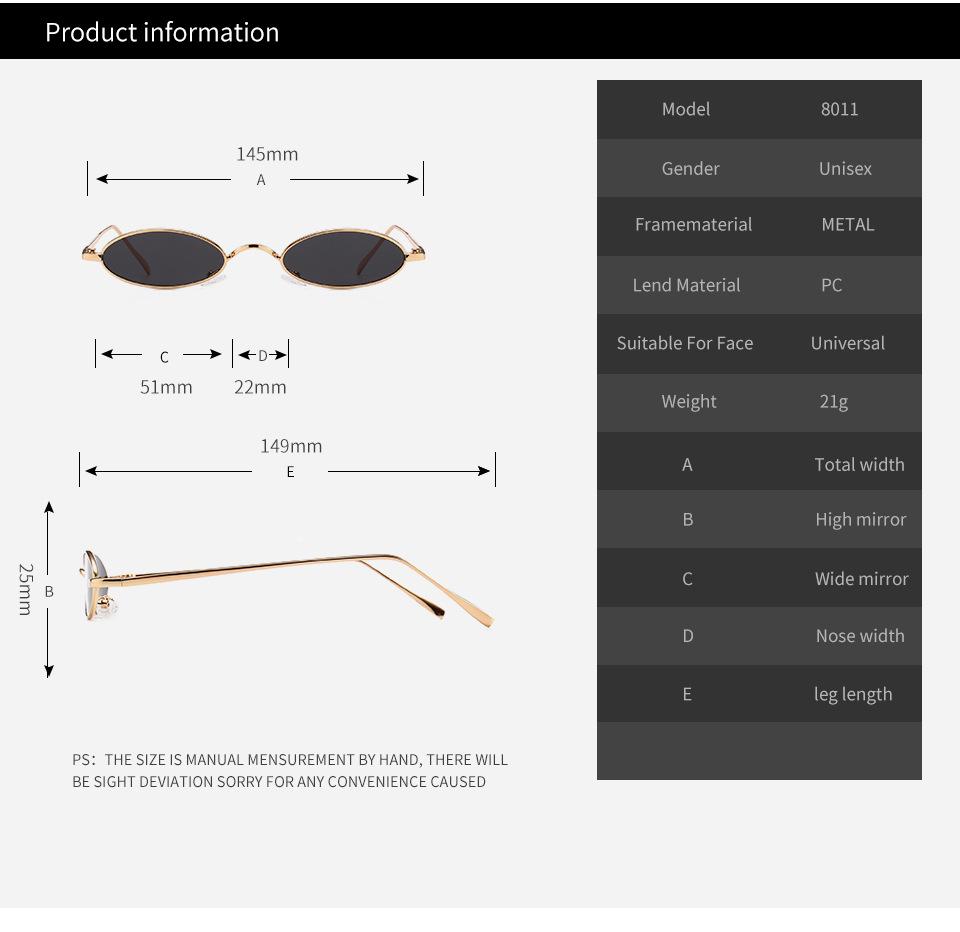This screenshot has width=960, height=932.
Task: Select the Model row in table
Action: pyautogui.click(x=759, y=110)
